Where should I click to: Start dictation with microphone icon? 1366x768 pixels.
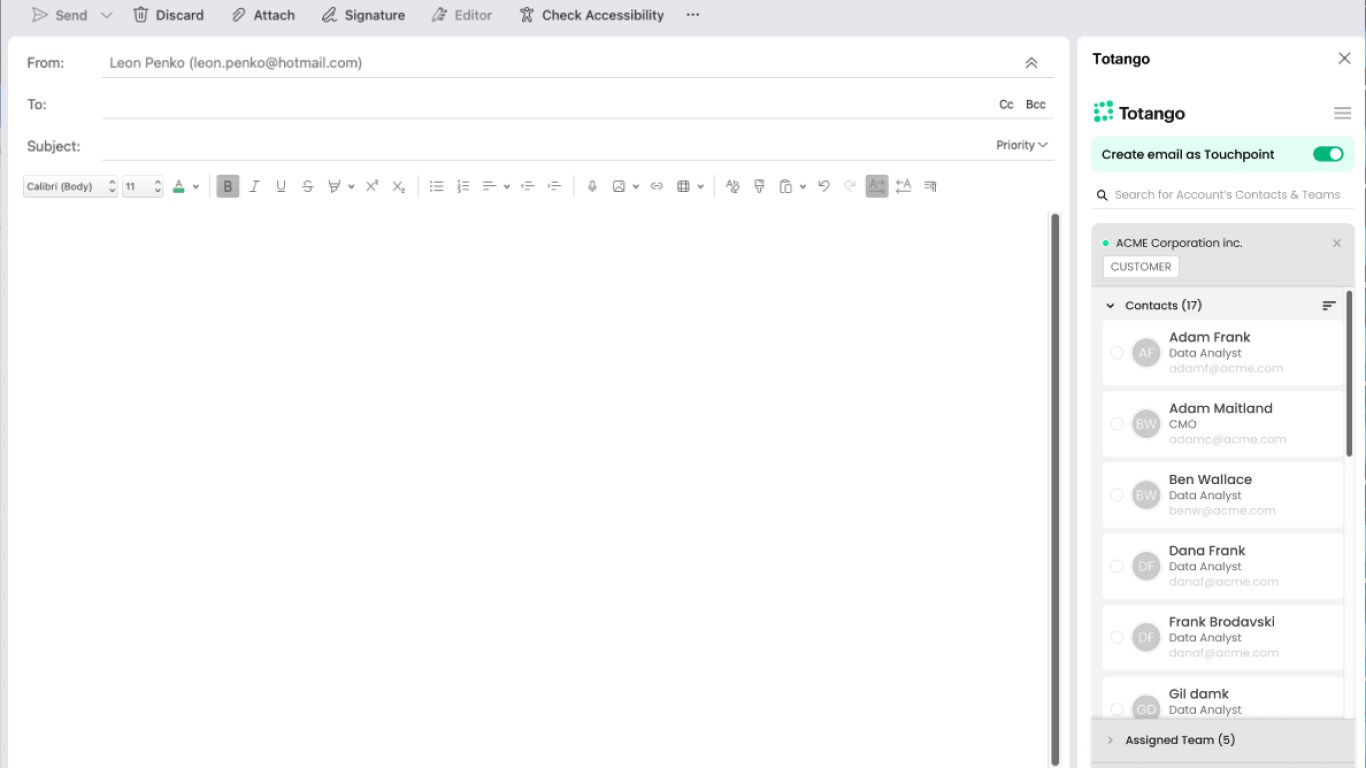coord(592,186)
